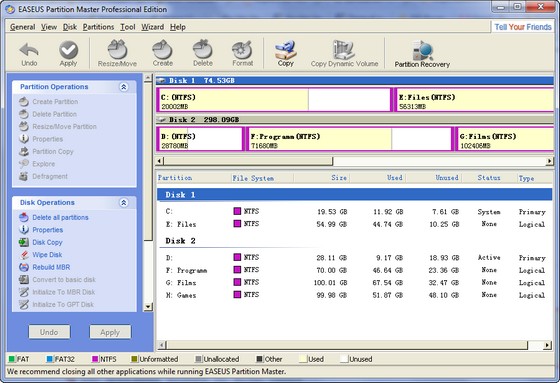Screen dimensions: 560x383
Task: Sort by Used column header
Action: [378, 178]
